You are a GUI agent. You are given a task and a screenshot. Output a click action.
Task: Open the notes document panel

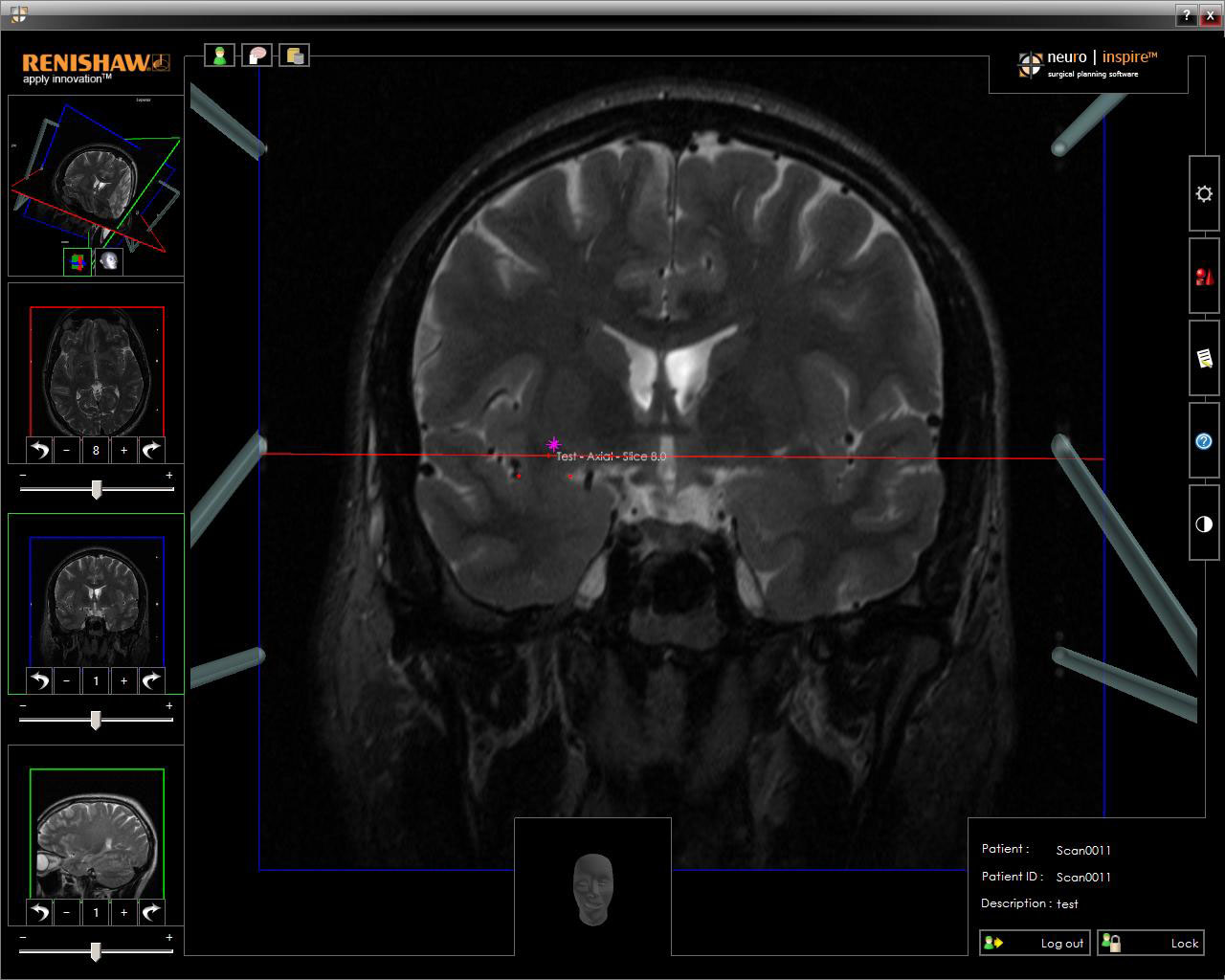[1204, 359]
